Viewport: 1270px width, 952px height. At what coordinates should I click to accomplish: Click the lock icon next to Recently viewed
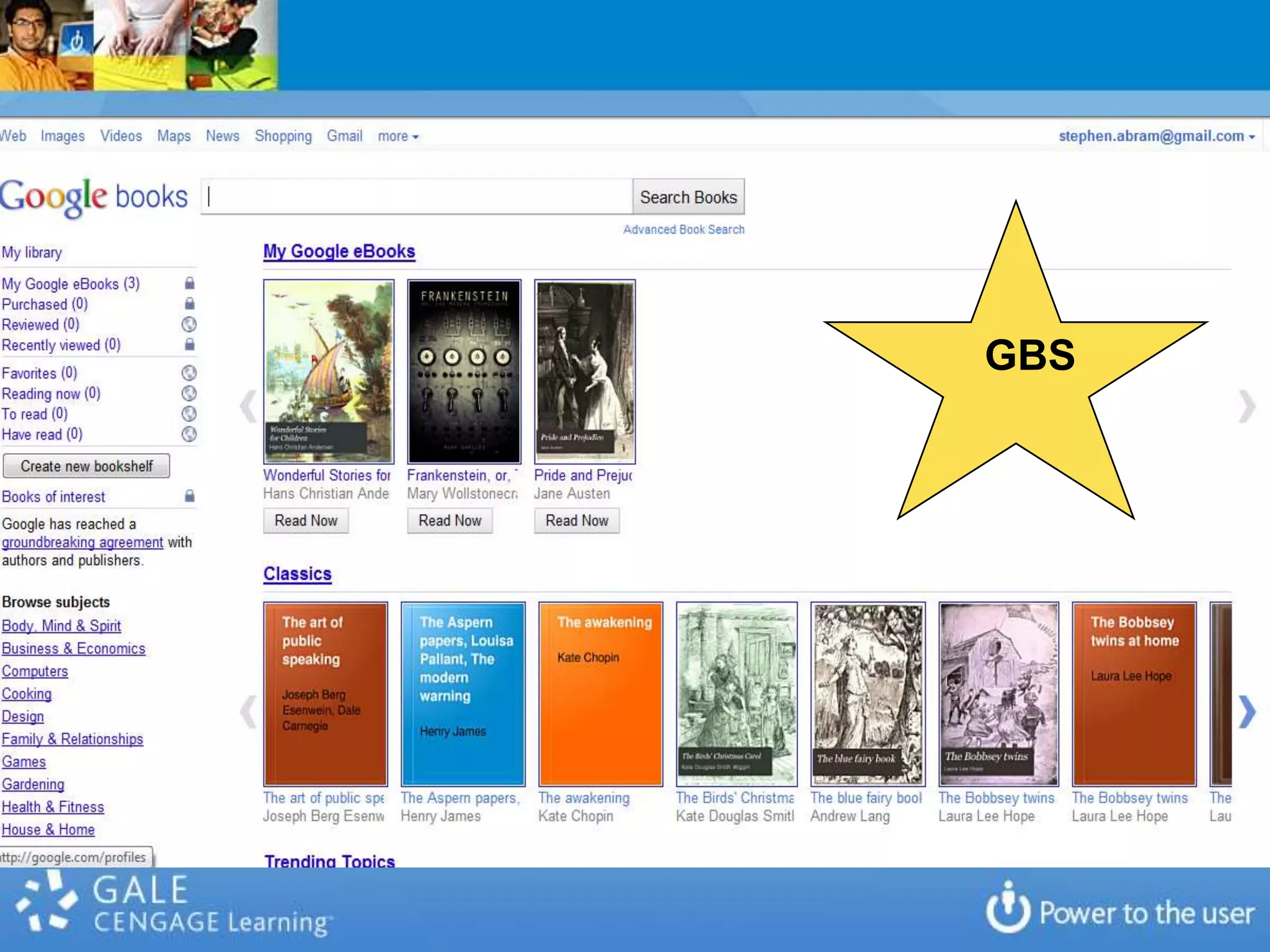click(x=190, y=344)
